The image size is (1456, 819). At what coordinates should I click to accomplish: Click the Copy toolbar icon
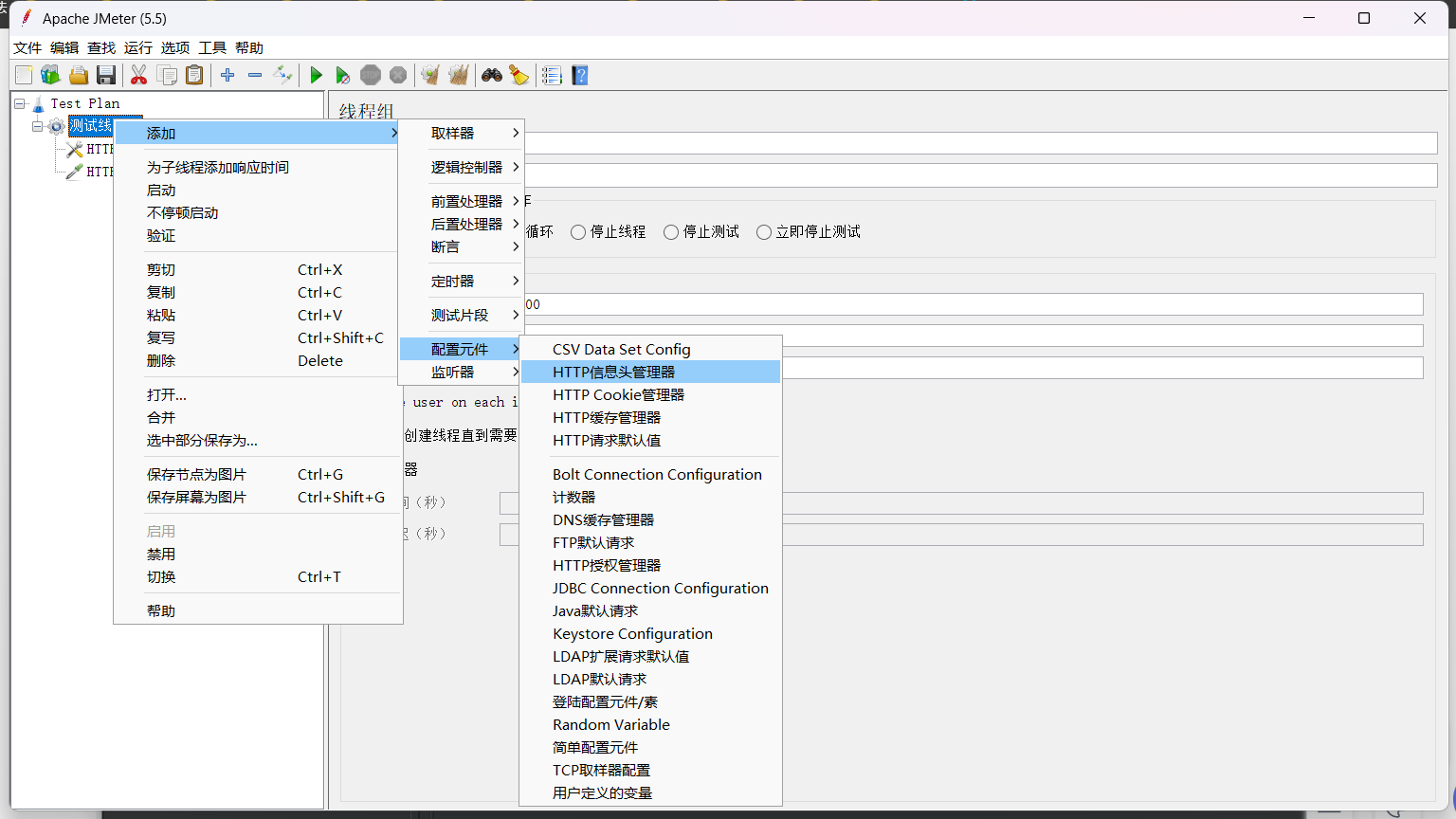pyautogui.click(x=167, y=75)
